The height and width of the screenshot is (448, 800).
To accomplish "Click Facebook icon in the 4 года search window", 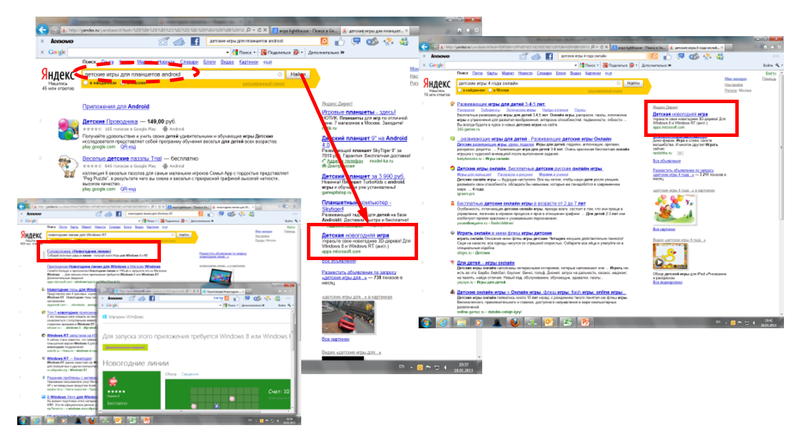I will 549,56.
